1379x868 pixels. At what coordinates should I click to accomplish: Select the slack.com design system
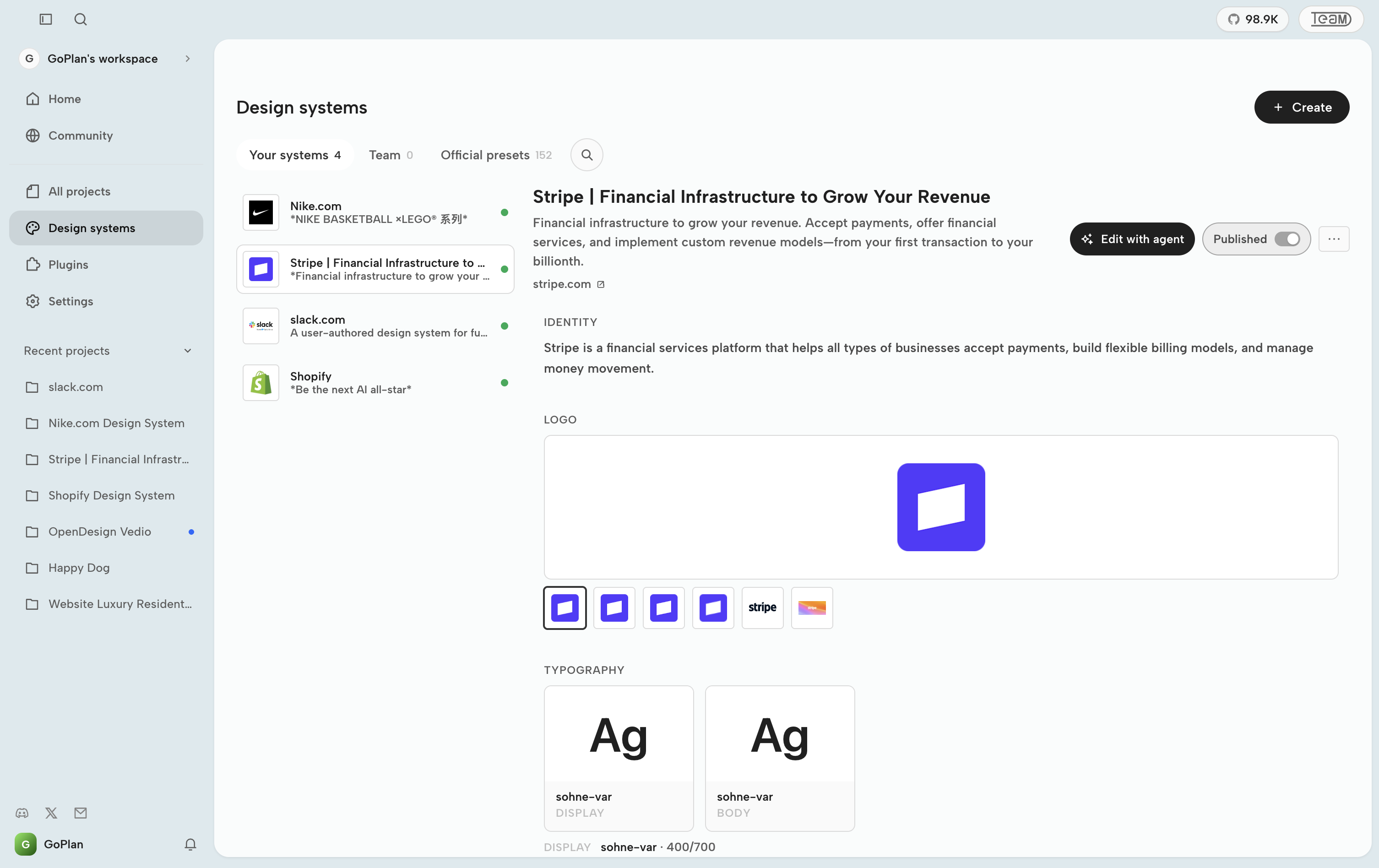375,326
